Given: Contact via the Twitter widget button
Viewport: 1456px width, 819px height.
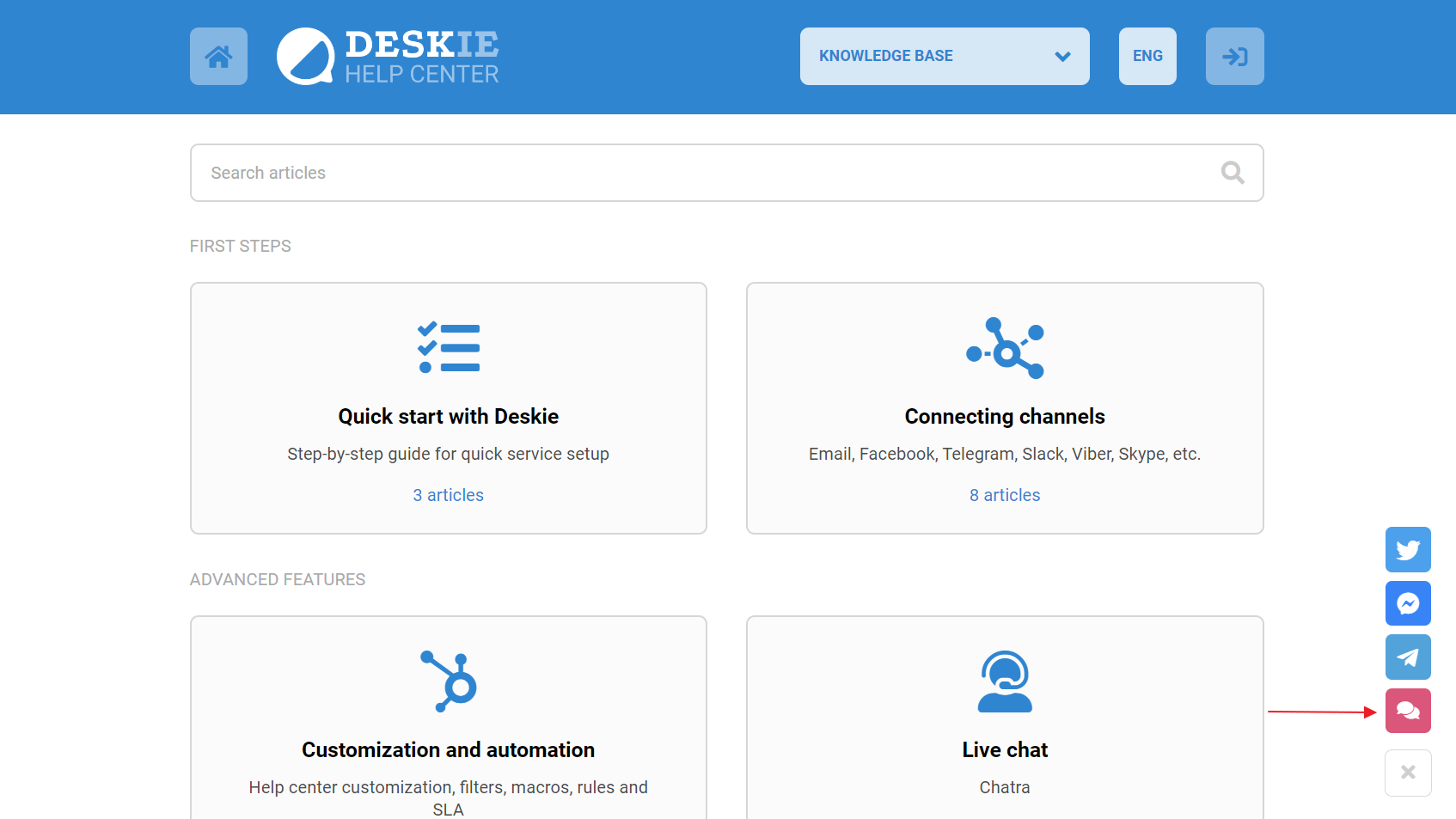Looking at the screenshot, I should (x=1408, y=549).
